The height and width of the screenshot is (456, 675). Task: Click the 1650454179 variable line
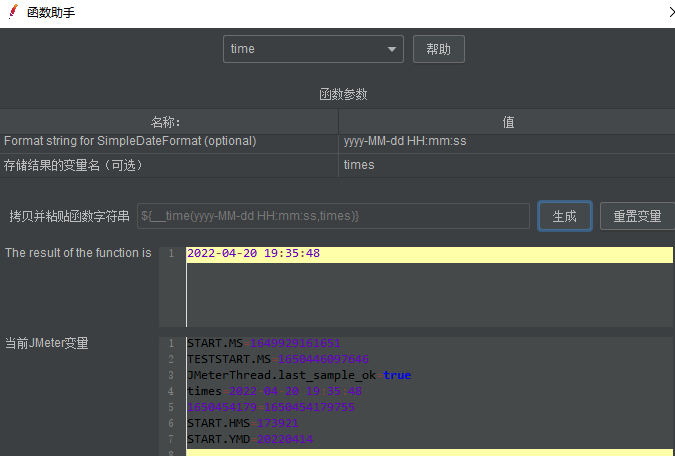point(271,407)
